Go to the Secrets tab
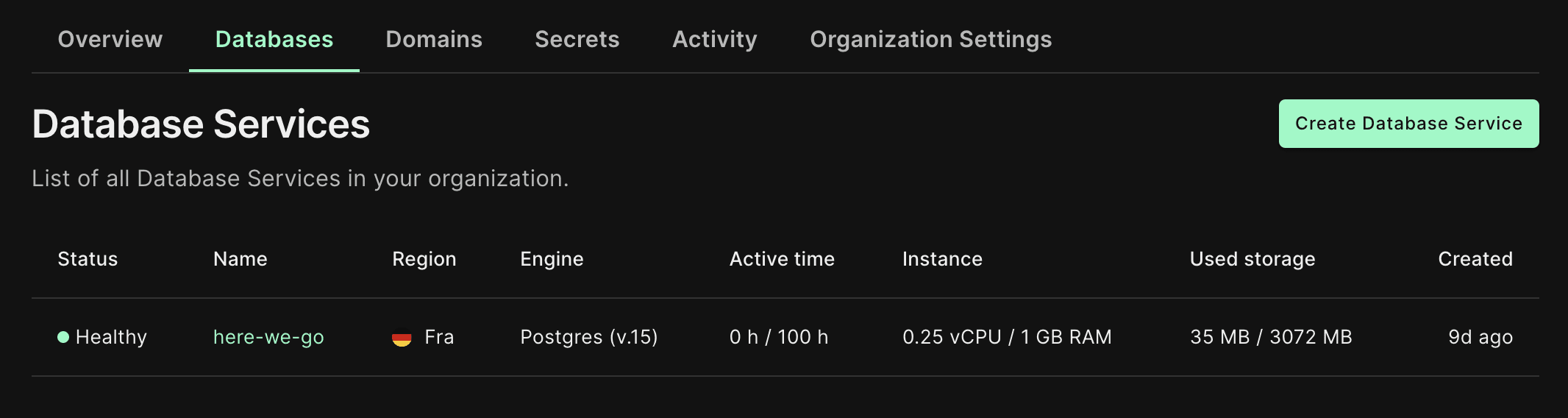This screenshot has width=1568, height=418. [577, 39]
